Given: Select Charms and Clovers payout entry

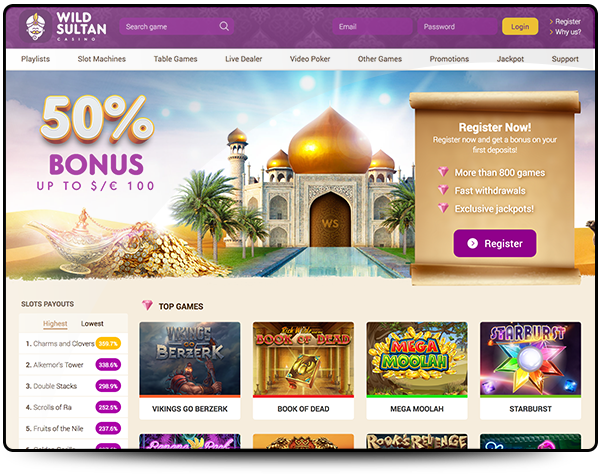Looking at the screenshot, I should click(73, 344).
